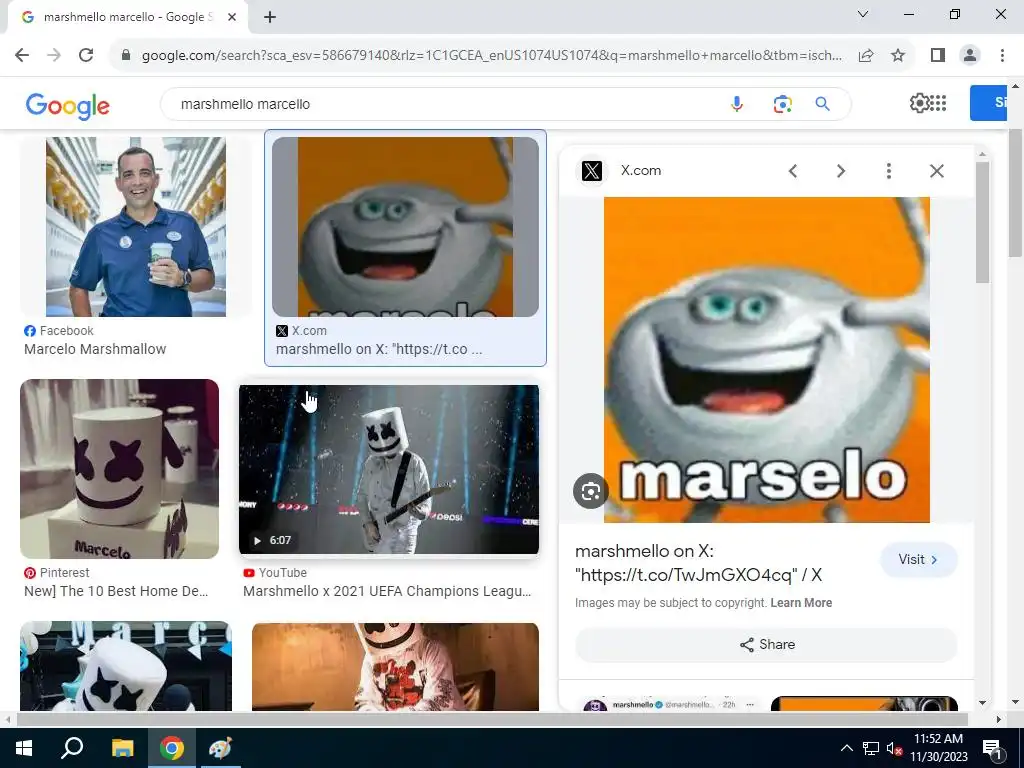1024x768 pixels.
Task: Open the tab search dropdown arrow
Action: click(863, 14)
